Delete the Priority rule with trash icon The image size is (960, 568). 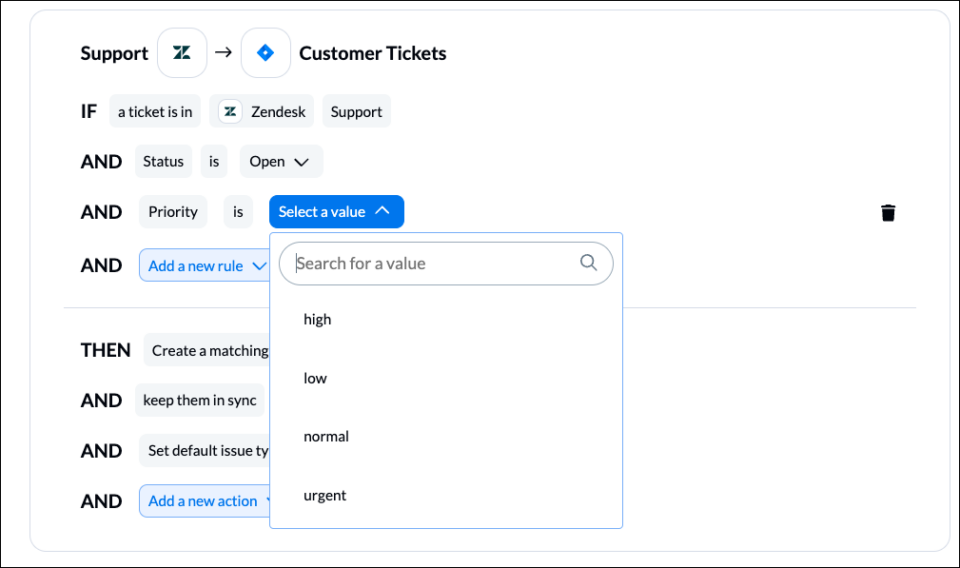[888, 212]
